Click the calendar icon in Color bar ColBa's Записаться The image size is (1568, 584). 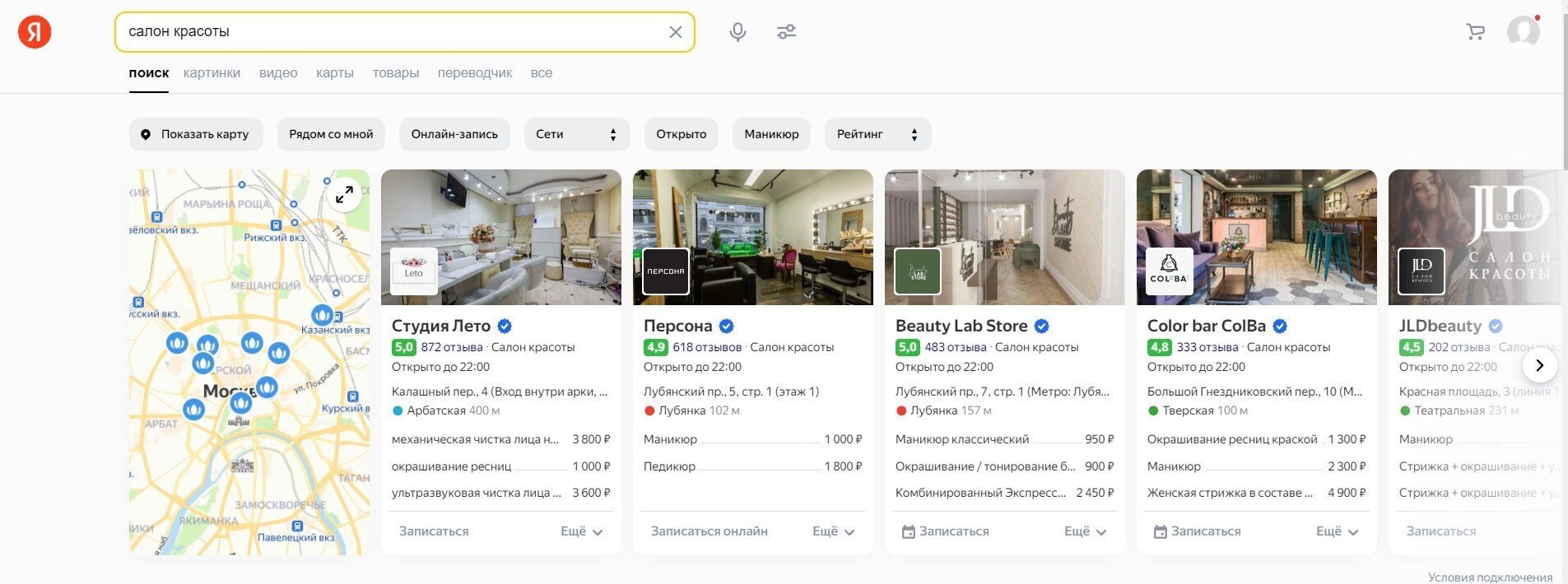point(1161,532)
